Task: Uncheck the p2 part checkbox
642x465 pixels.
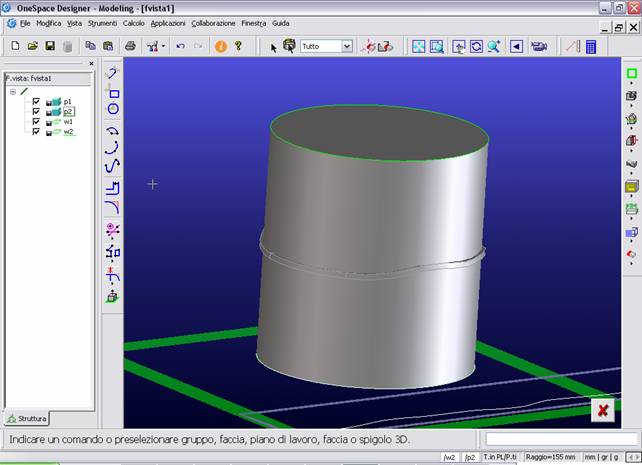Action: tap(36, 111)
